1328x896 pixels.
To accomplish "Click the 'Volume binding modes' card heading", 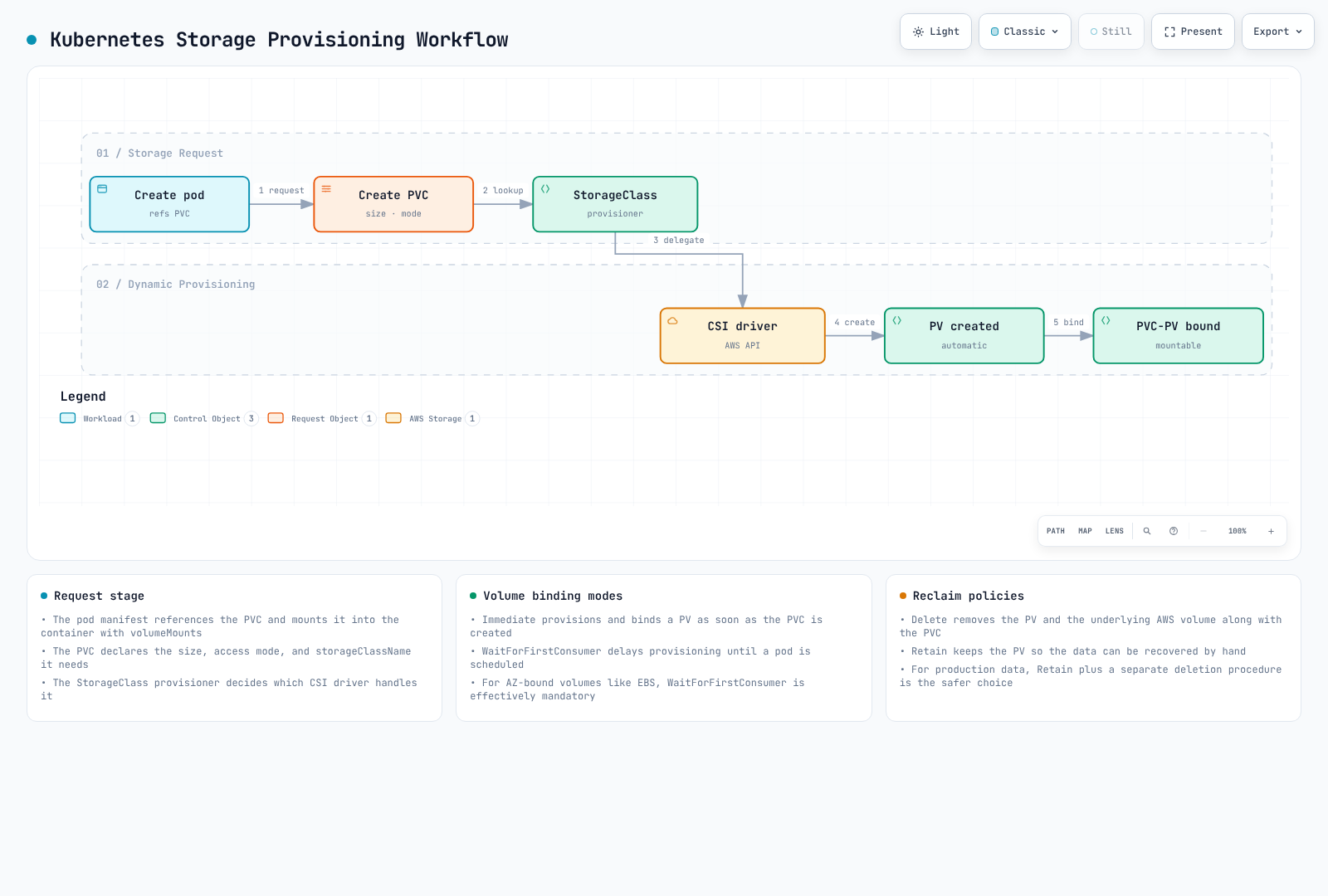I will click(x=553, y=596).
